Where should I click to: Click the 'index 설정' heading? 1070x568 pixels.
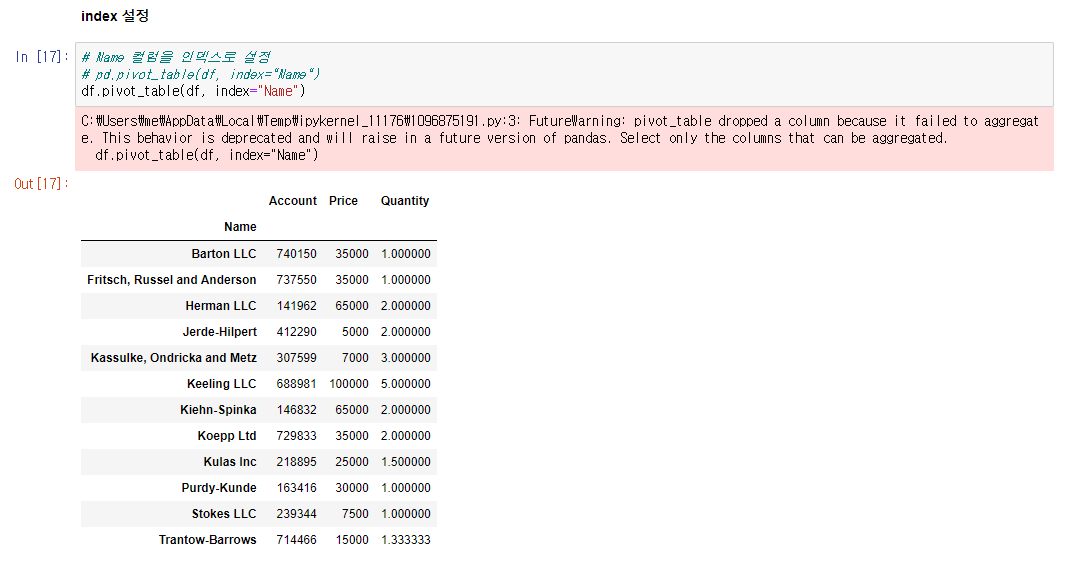click(x=115, y=16)
